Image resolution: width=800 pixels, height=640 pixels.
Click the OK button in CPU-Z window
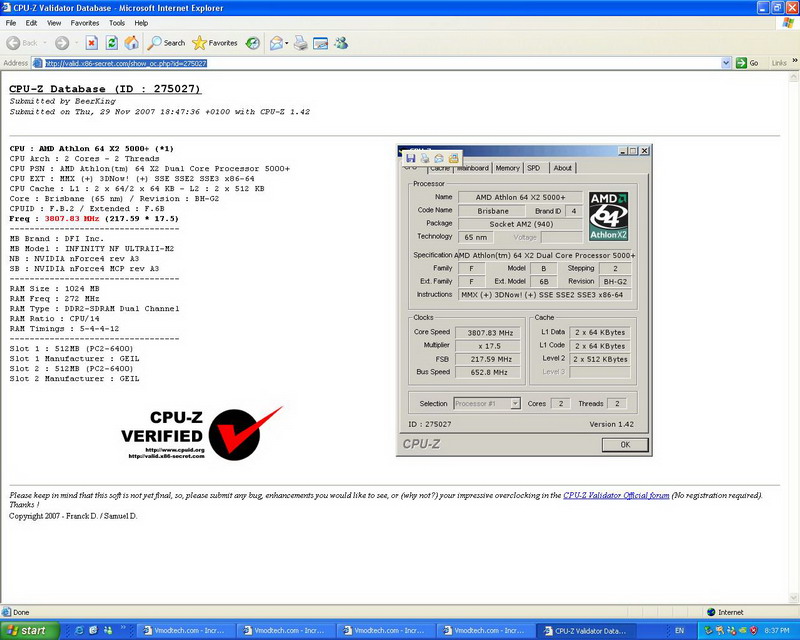click(625, 445)
